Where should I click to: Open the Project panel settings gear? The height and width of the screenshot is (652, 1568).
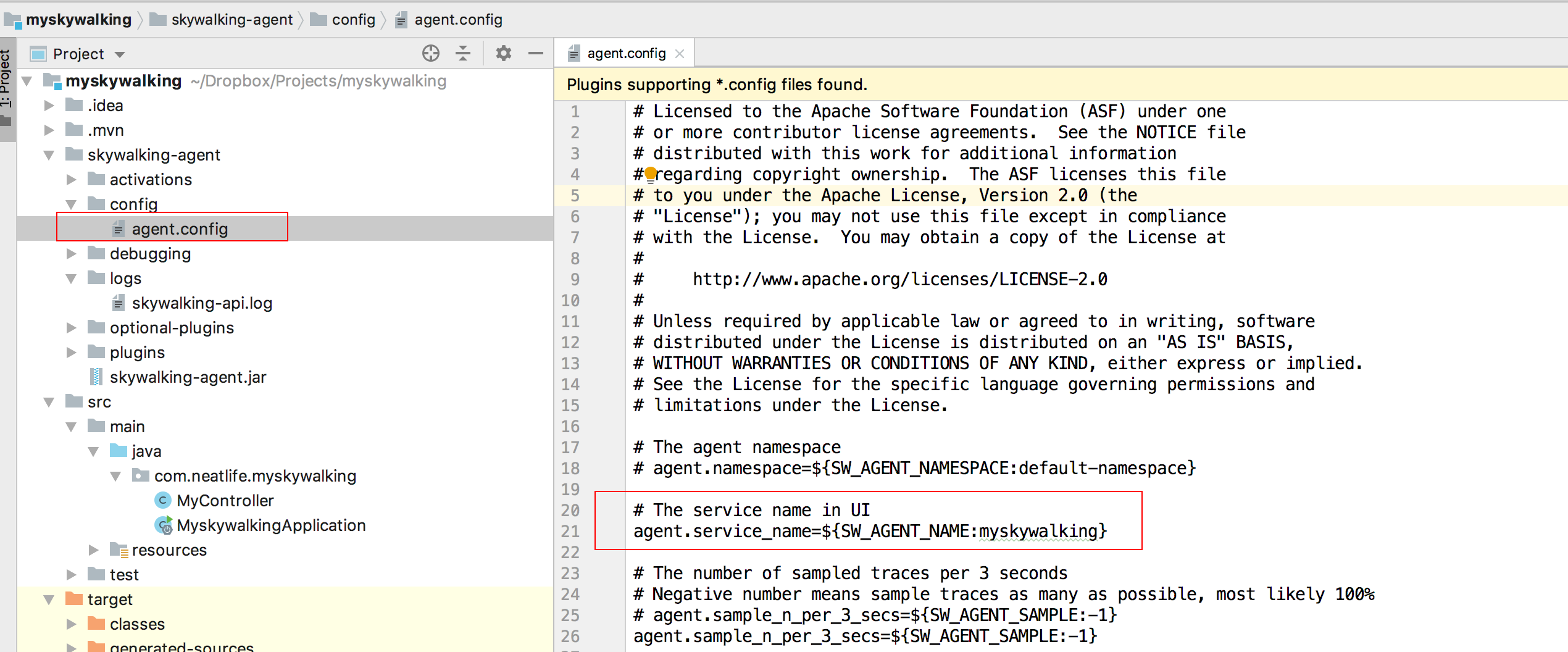coord(504,54)
